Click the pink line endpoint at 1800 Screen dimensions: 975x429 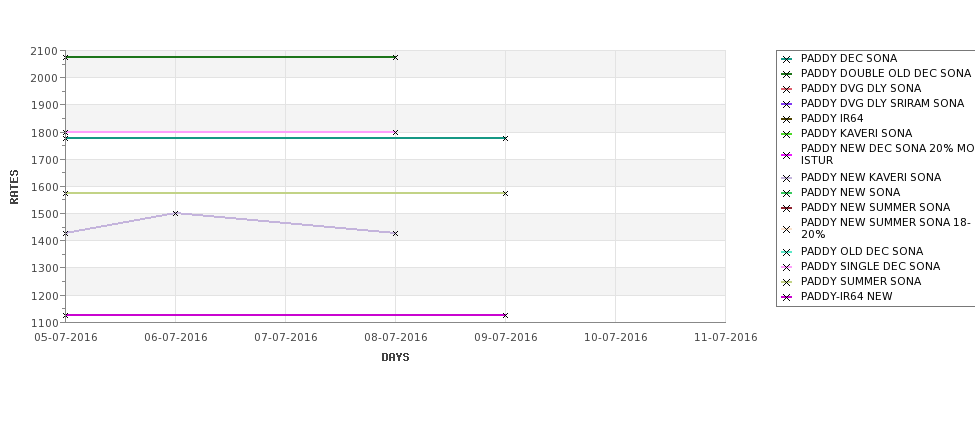click(395, 132)
